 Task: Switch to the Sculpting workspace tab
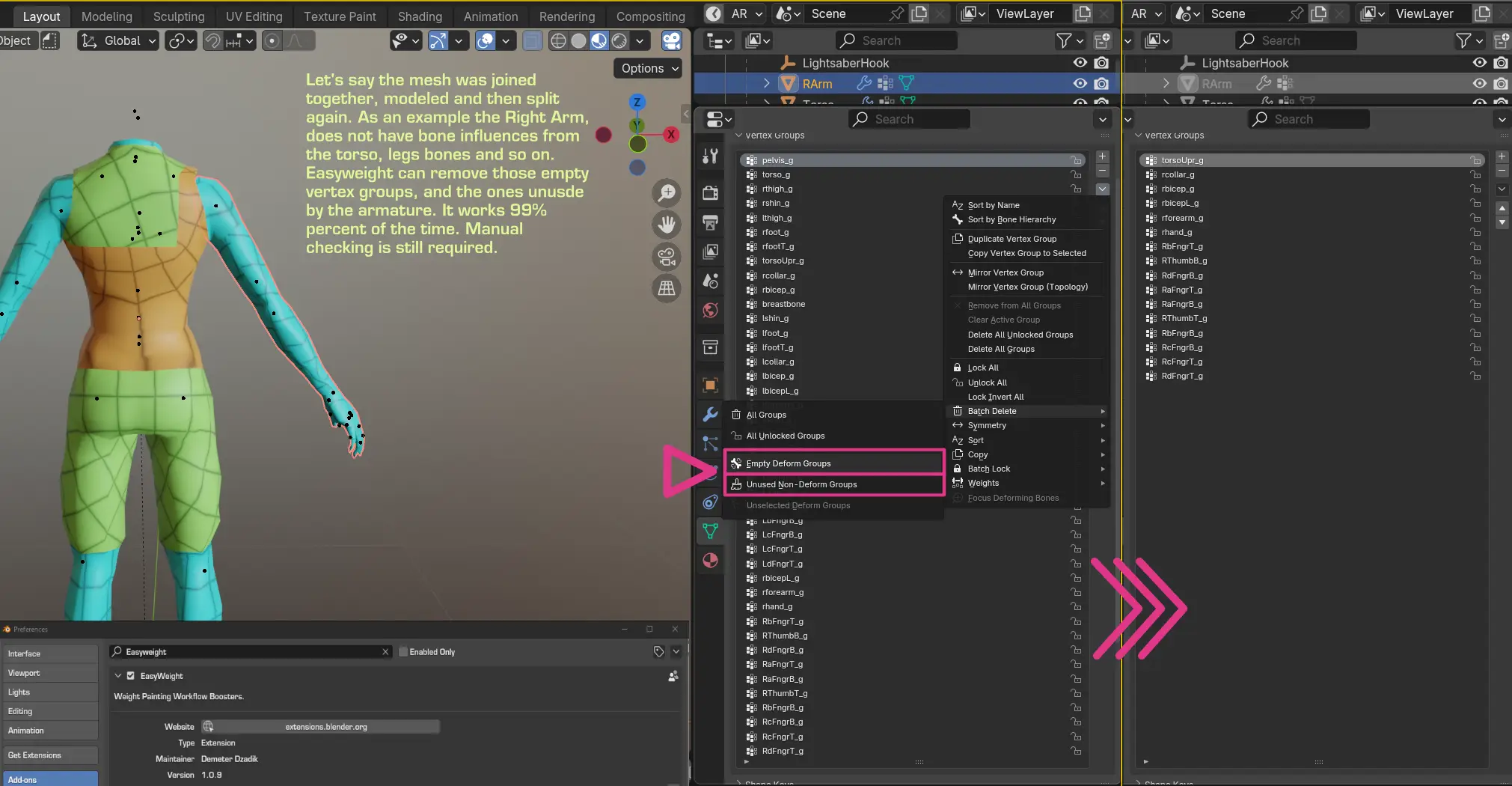point(179,16)
